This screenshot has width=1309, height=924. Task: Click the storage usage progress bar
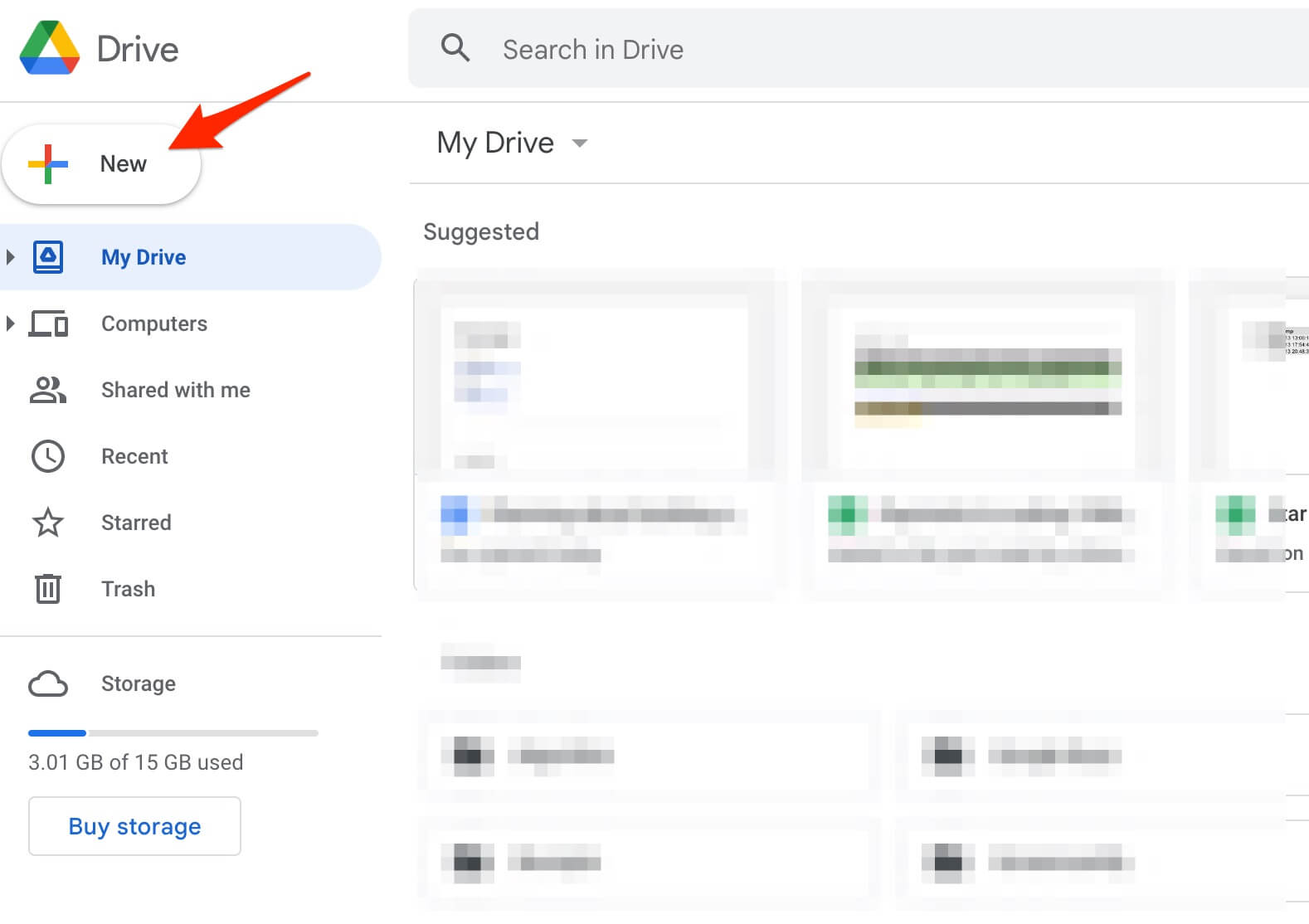pos(173,733)
